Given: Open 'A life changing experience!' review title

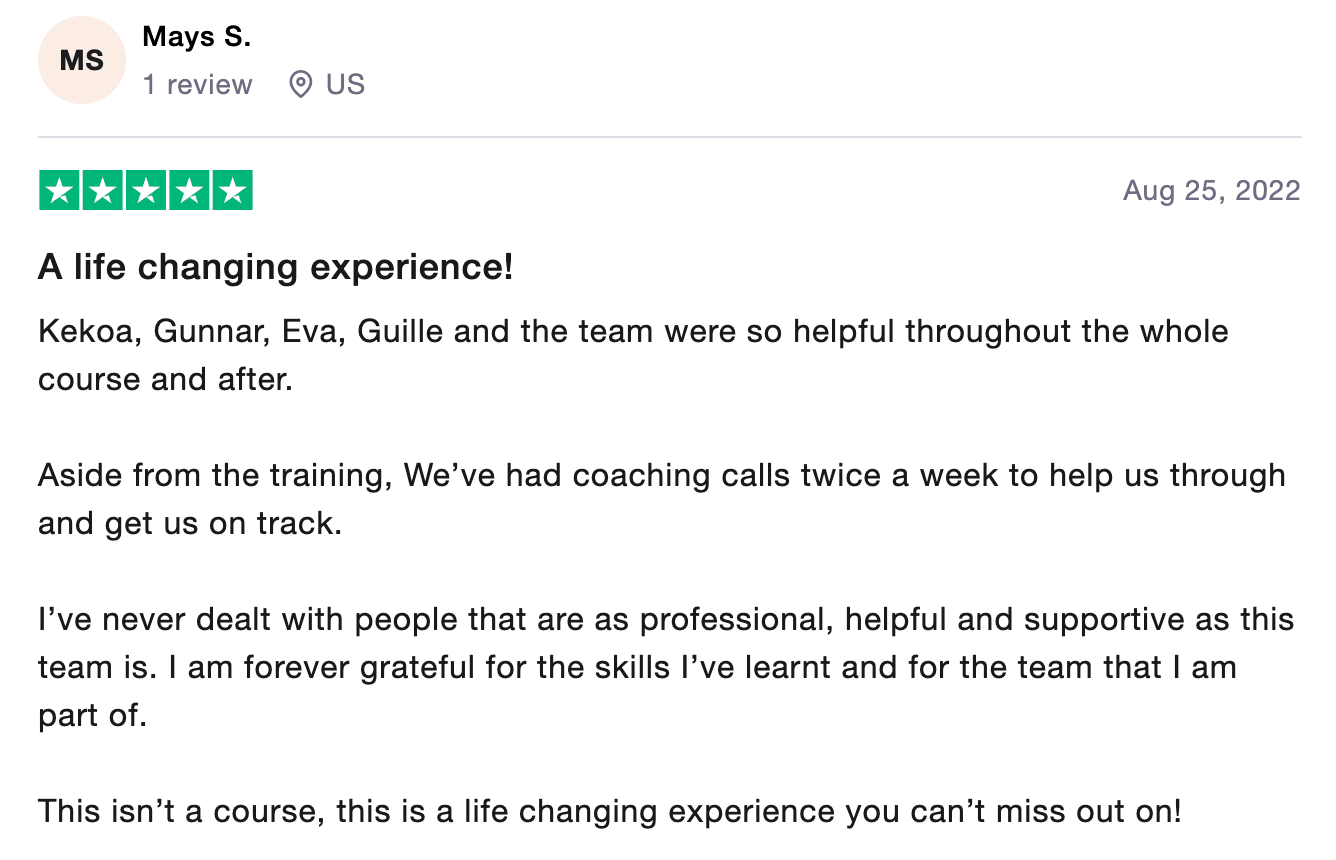Looking at the screenshot, I should tap(275, 268).
